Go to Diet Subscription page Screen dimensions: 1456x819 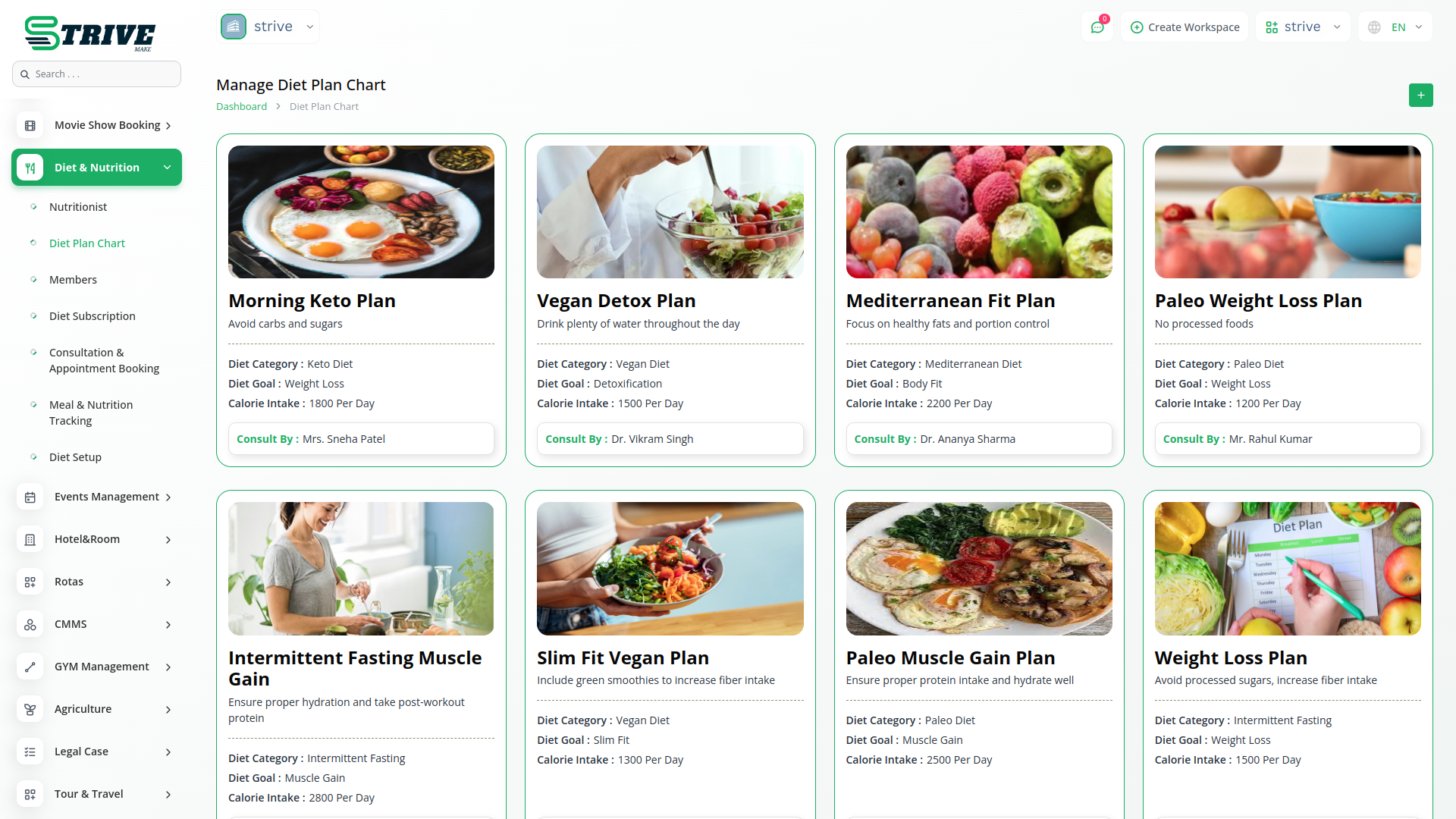pyautogui.click(x=93, y=316)
